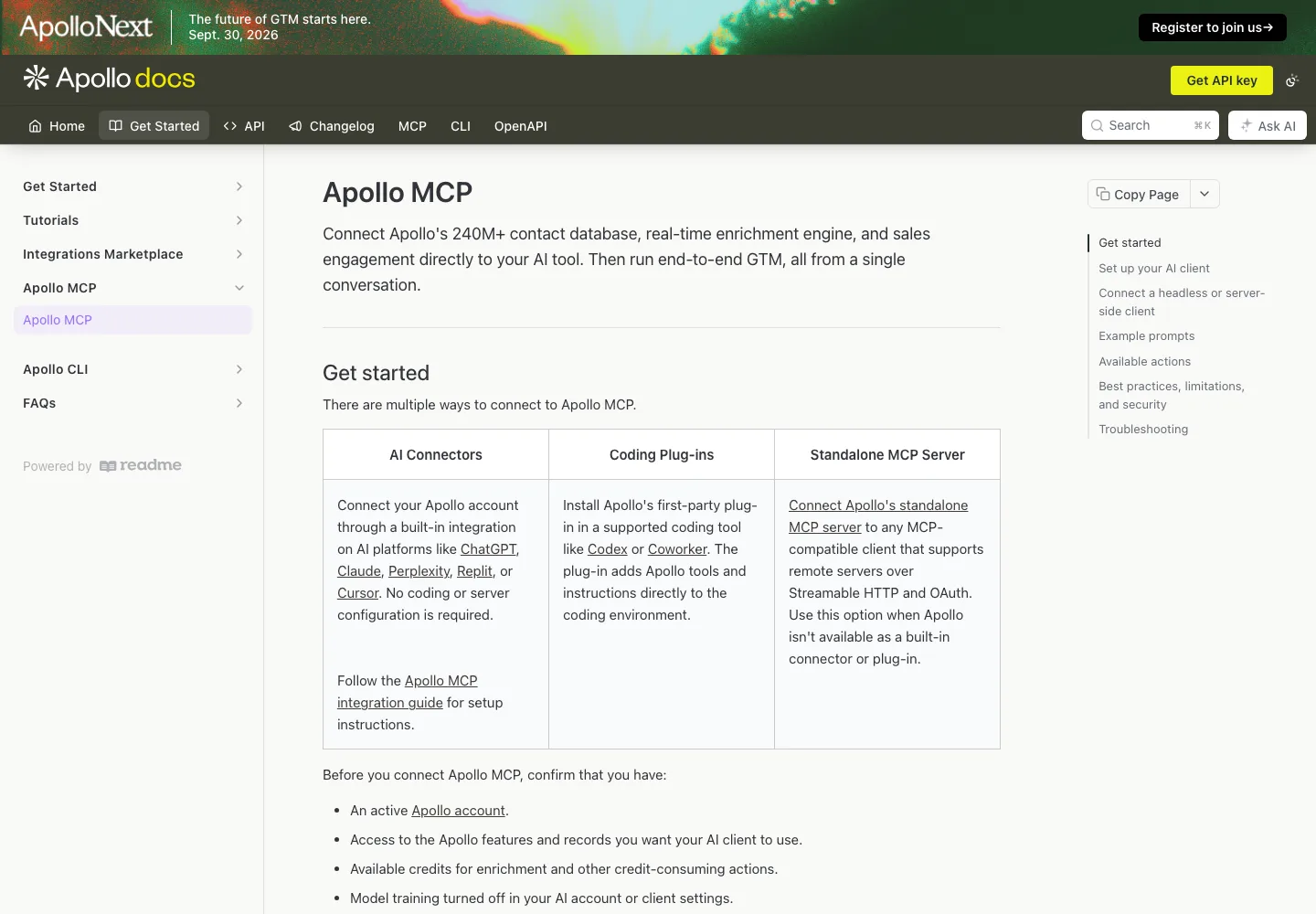Open the Copy Page dropdown arrow

point(1205,194)
